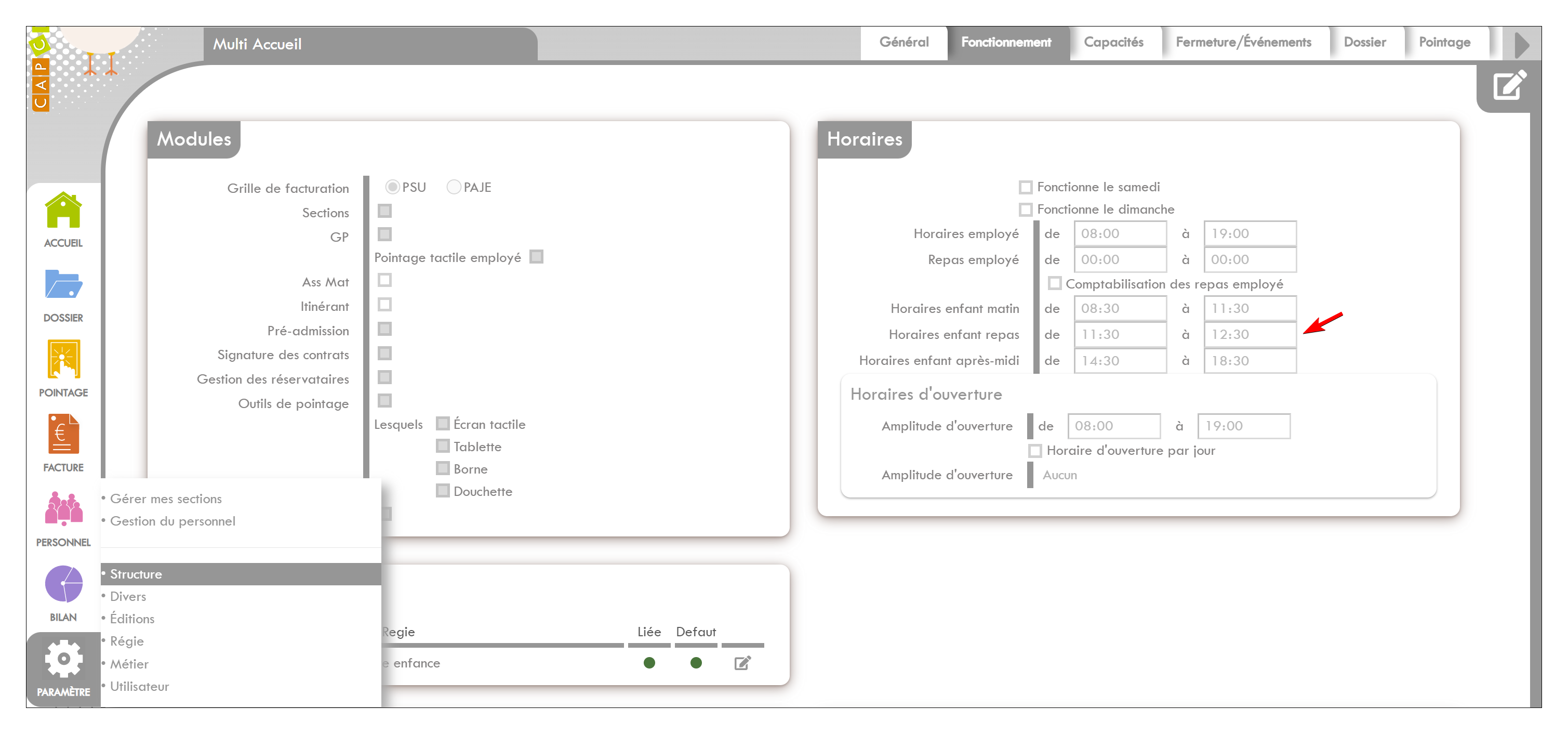Click Horaires enfant après-midi end field

1250,361
